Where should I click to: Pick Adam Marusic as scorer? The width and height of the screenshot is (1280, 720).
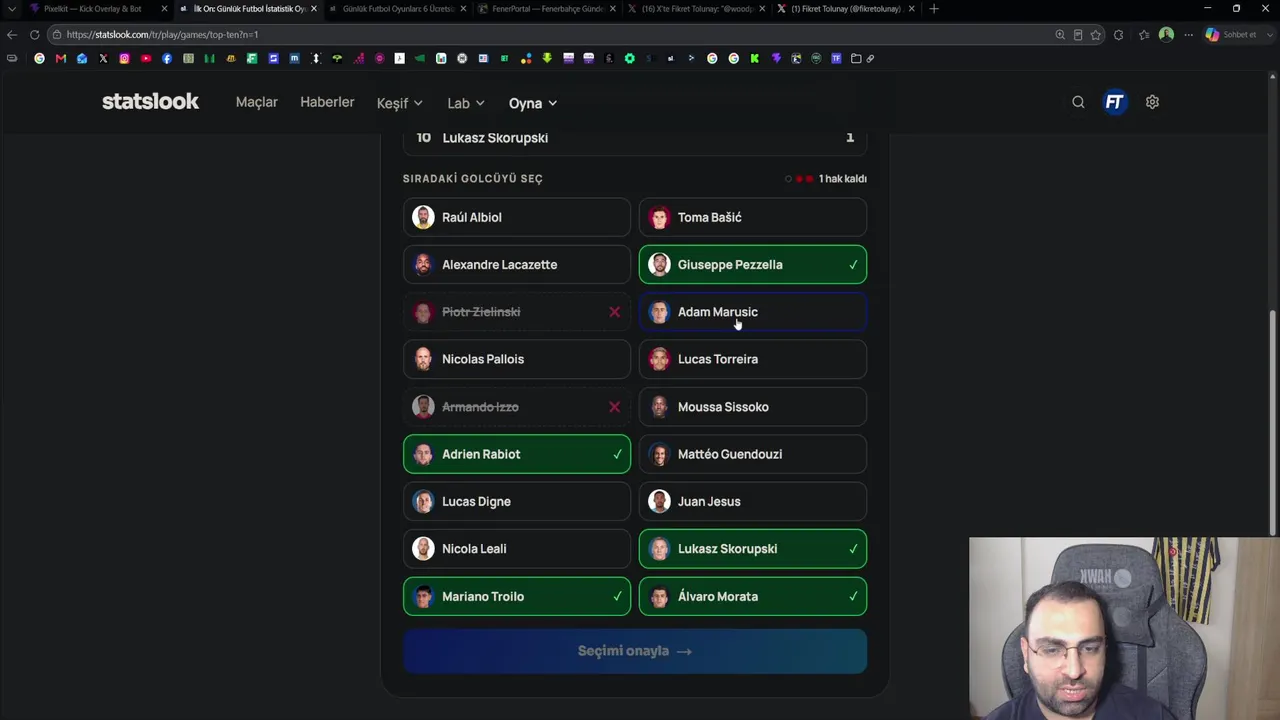pos(753,312)
